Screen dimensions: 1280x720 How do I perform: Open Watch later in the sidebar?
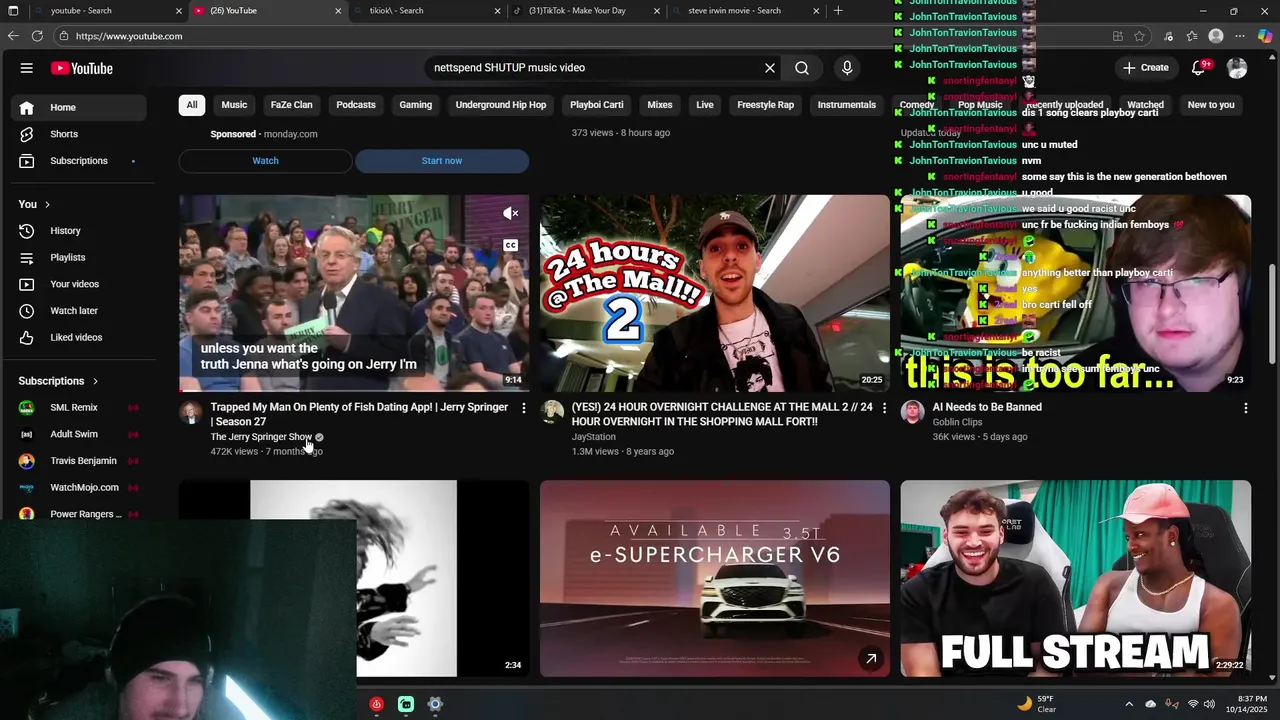click(x=79, y=311)
